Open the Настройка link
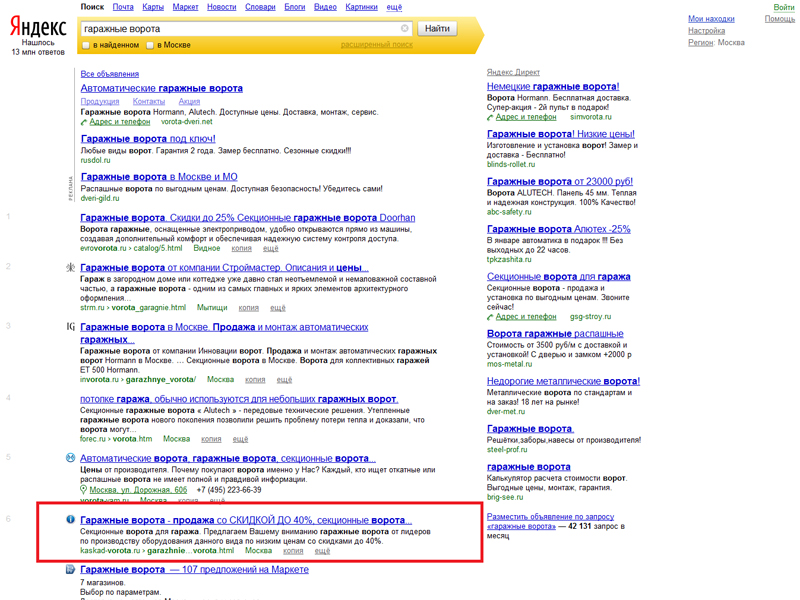Screen dimensions: 800x600 (706, 31)
